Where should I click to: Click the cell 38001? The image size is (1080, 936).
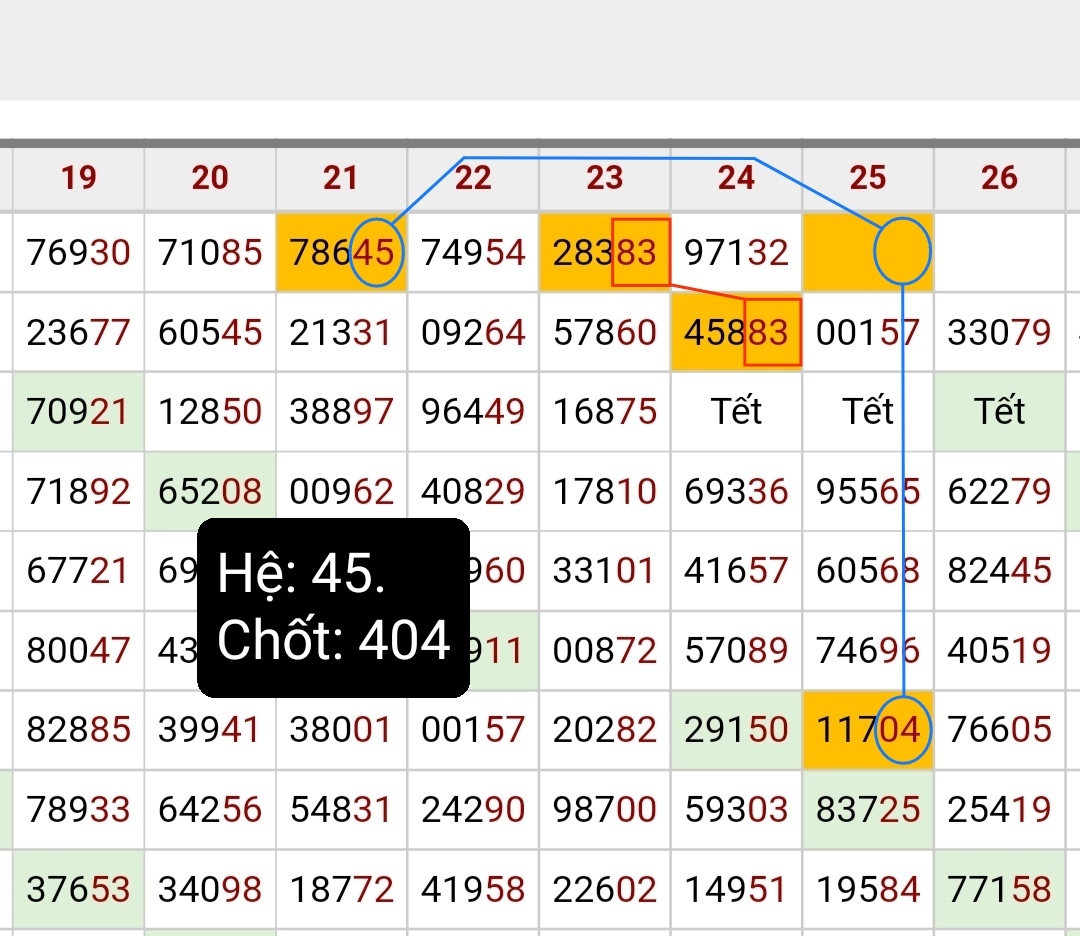pos(342,729)
